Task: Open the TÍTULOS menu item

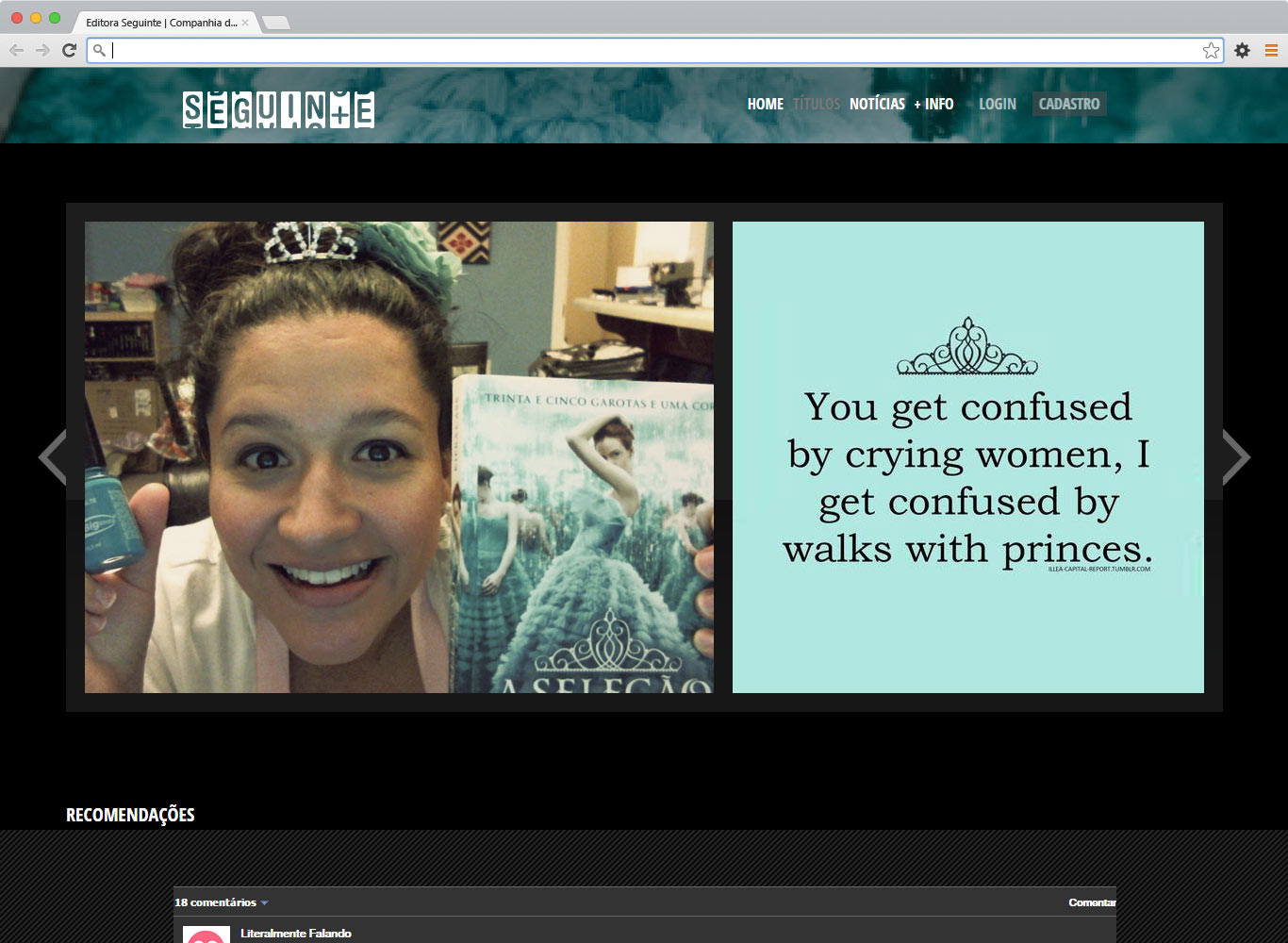Action: point(816,104)
